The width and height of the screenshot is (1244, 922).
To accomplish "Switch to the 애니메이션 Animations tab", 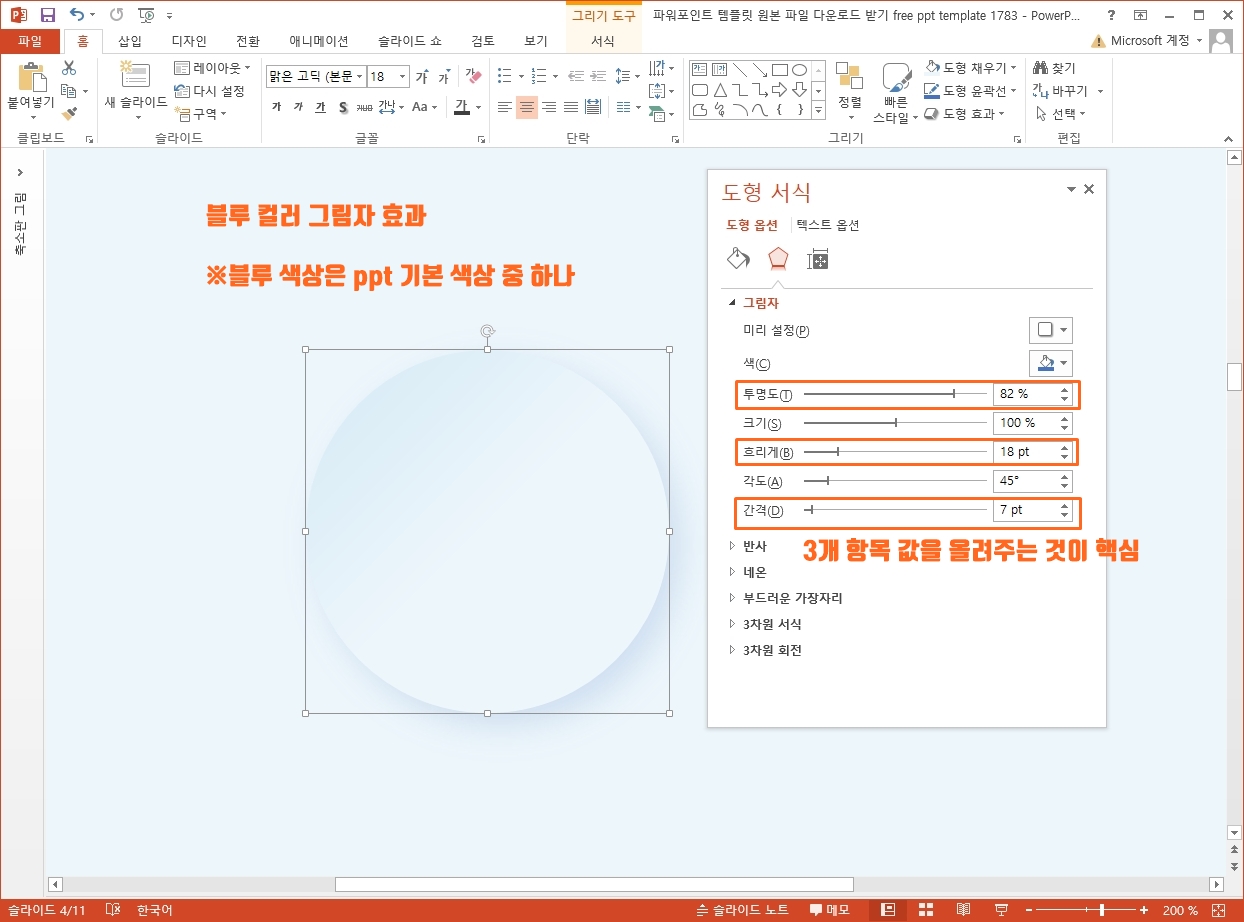I will click(x=318, y=41).
